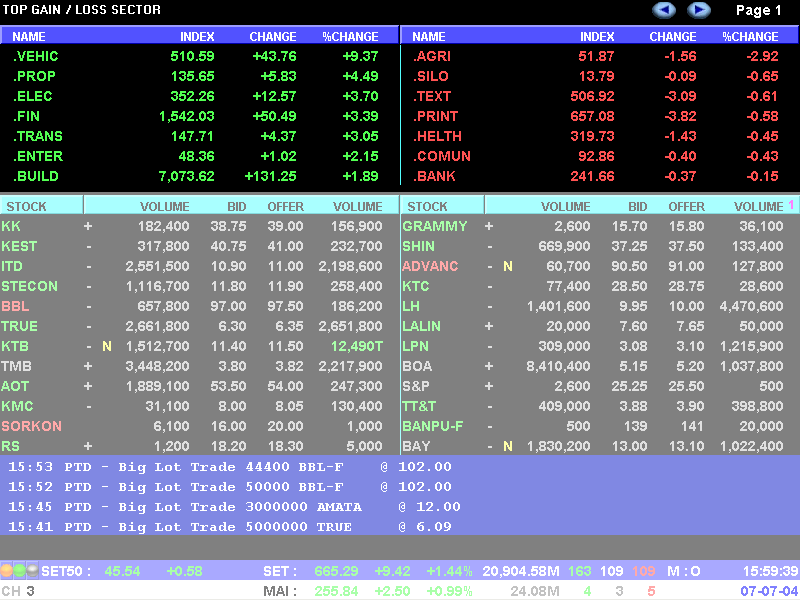The image size is (800, 600).
Task: Select the .ENTER sector name
Action: [38, 156]
